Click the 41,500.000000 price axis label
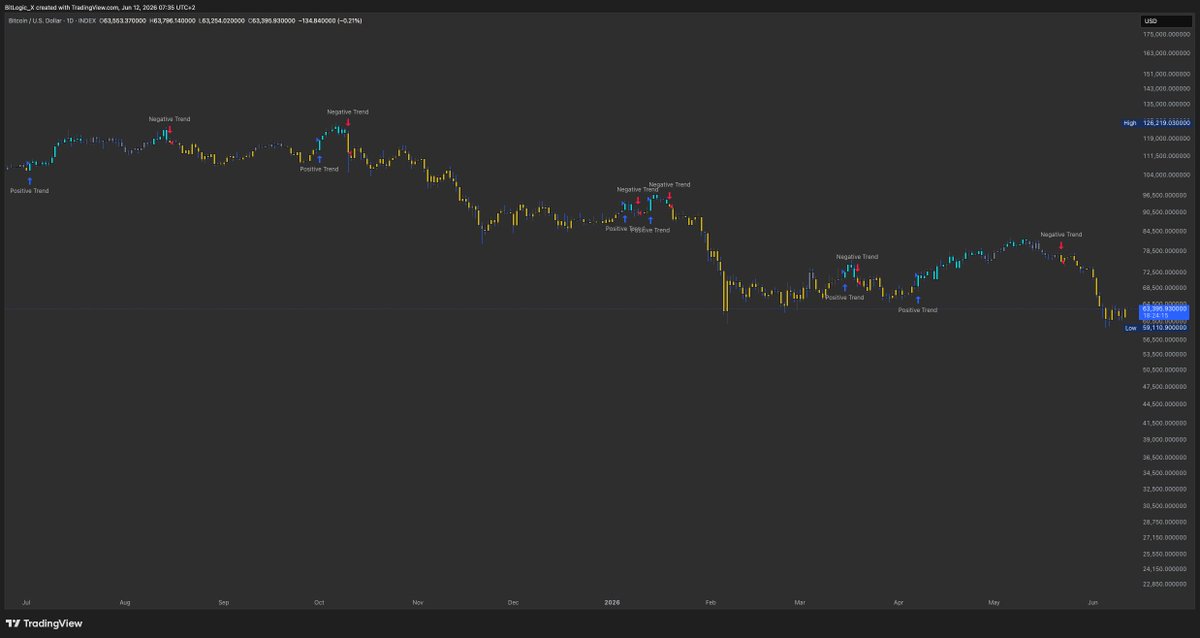 click(1165, 422)
